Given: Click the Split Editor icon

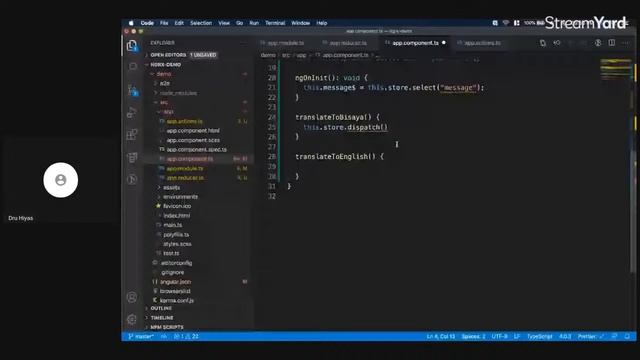Looking at the screenshot, I should click(x=612, y=43).
